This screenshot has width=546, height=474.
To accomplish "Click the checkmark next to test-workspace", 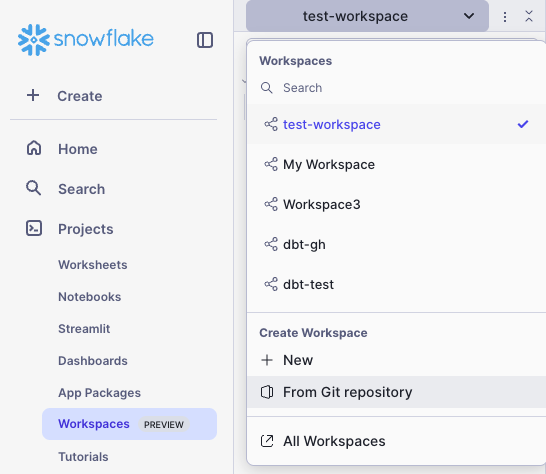I will [523, 124].
